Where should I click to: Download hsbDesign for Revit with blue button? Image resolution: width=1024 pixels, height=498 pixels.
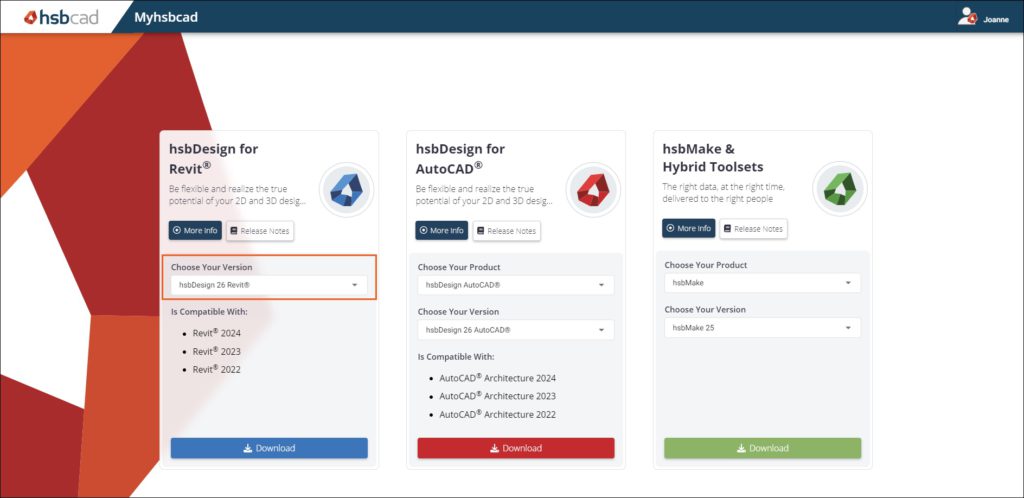pos(269,448)
